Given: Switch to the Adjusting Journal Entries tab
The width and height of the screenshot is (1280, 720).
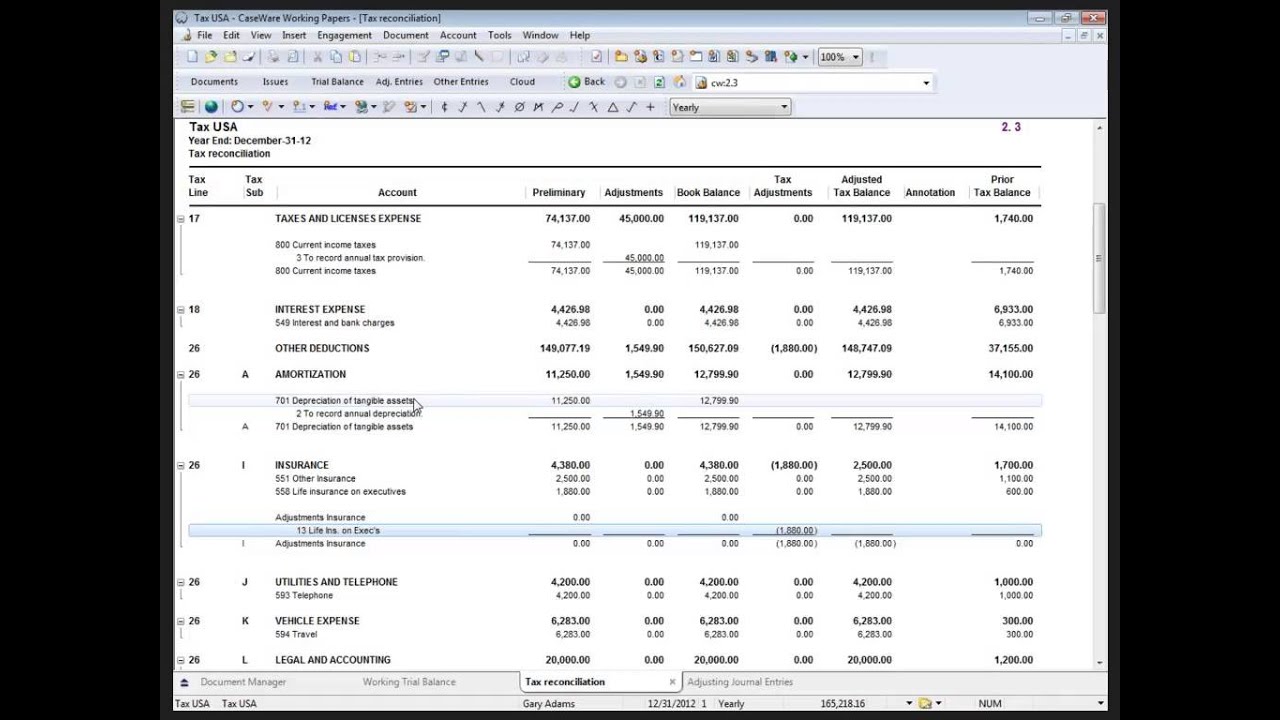Looking at the screenshot, I should [x=740, y=682].
